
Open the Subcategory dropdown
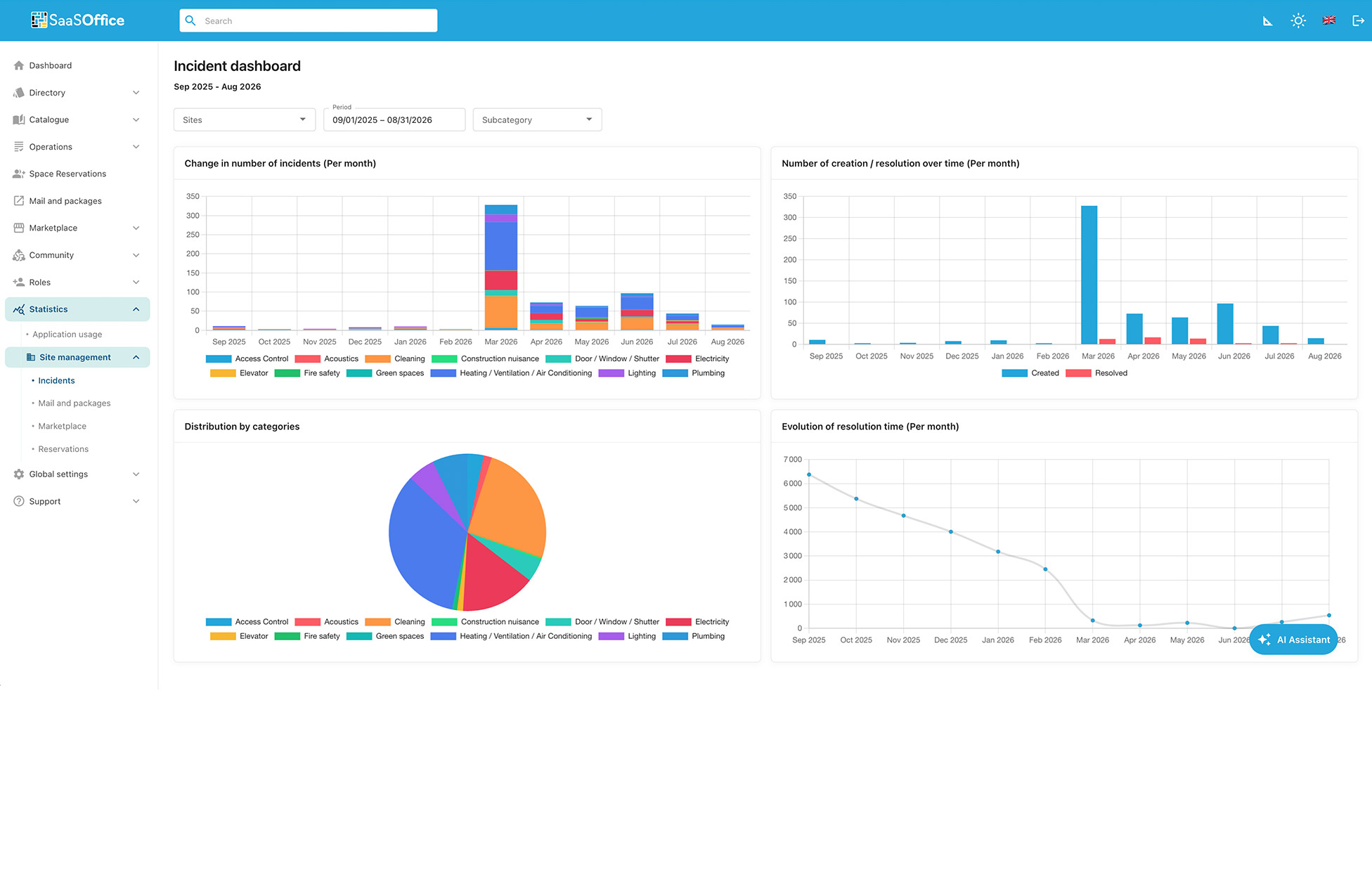coord(537,119)
